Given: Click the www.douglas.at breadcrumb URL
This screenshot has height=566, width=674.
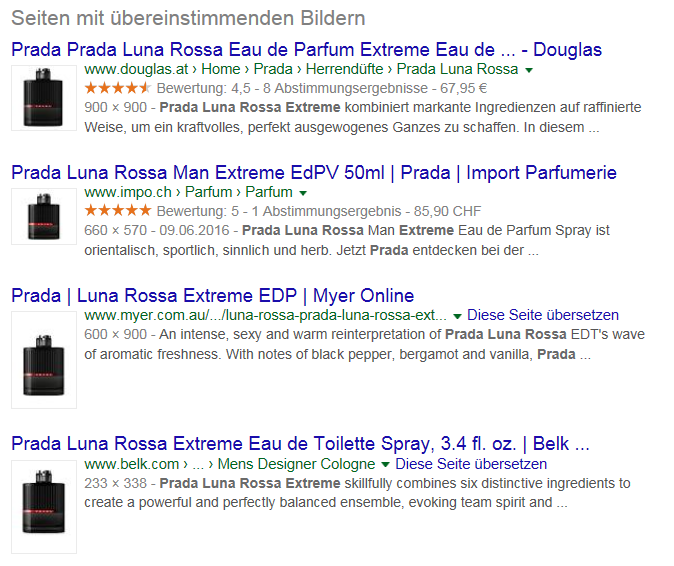Looking at the screenshot, I should pyautogui.click(x=136, y=69).
